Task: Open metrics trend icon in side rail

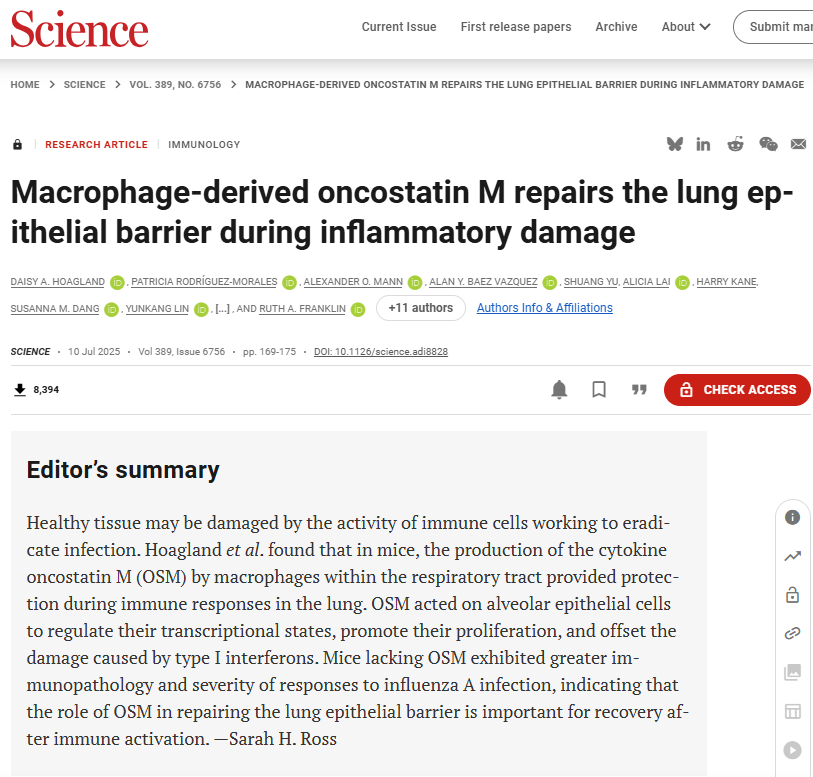Action: [x=792, y=556]
